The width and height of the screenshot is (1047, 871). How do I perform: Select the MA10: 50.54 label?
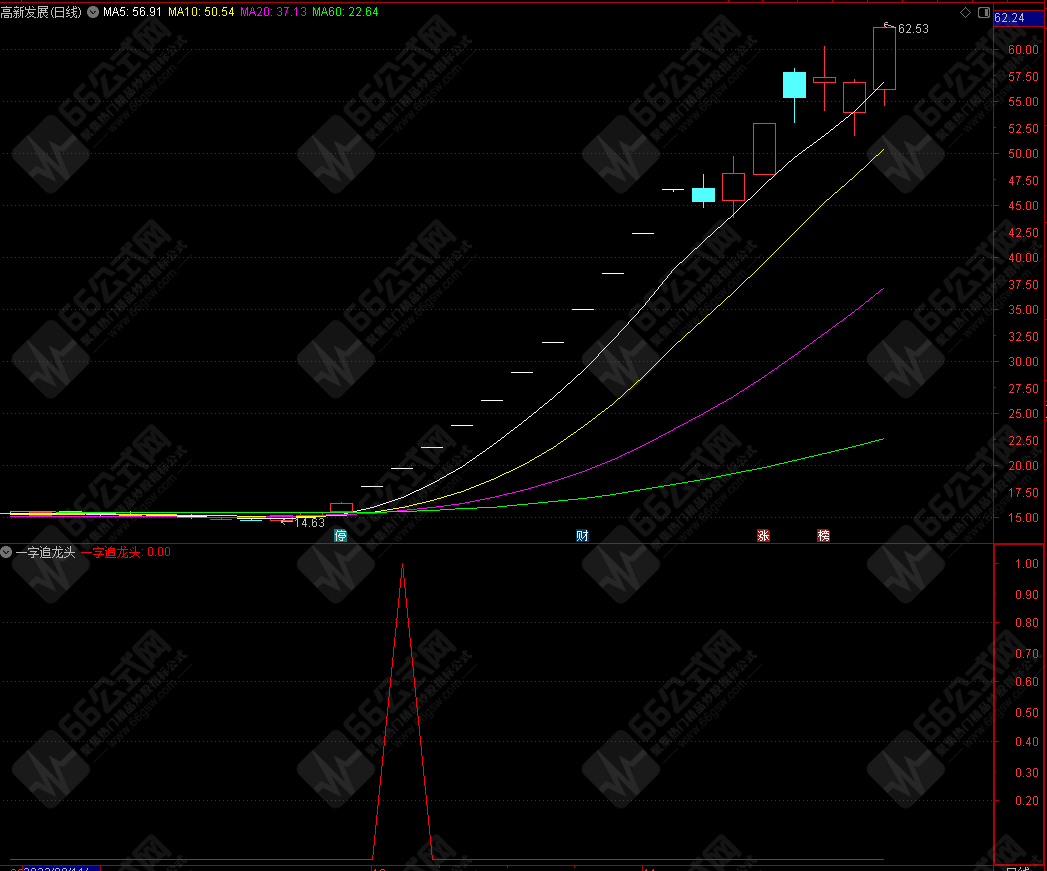201,12
